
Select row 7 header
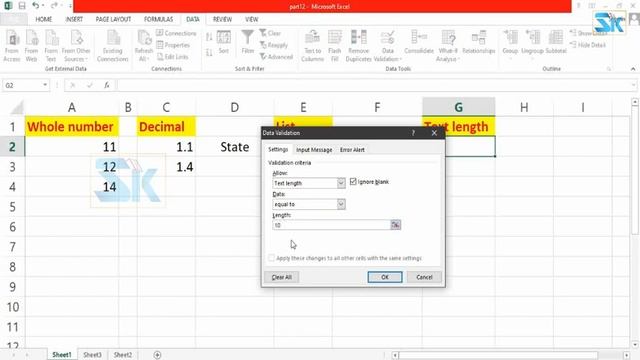point(13,247)
